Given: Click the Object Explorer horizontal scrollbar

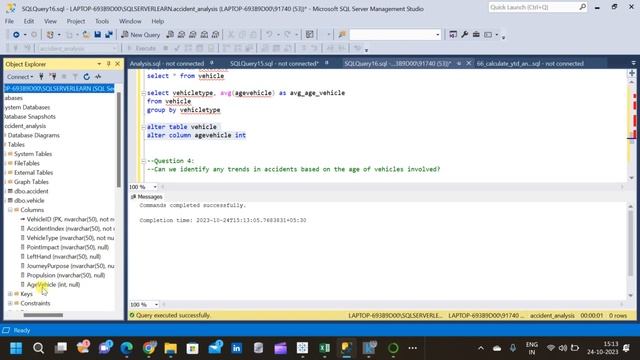Looking at the screenshot, I should [x=43, y=315].
